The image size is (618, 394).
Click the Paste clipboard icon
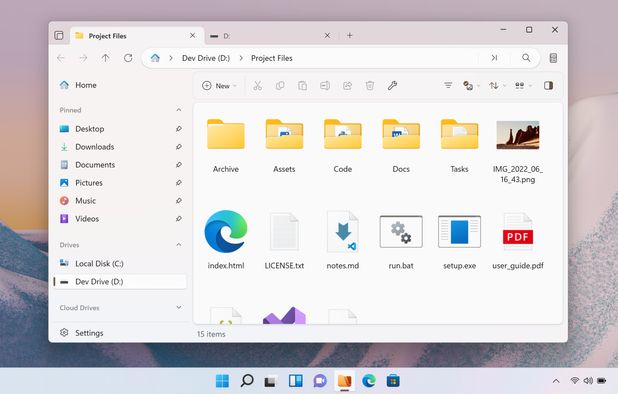click(x=302, y=85)
